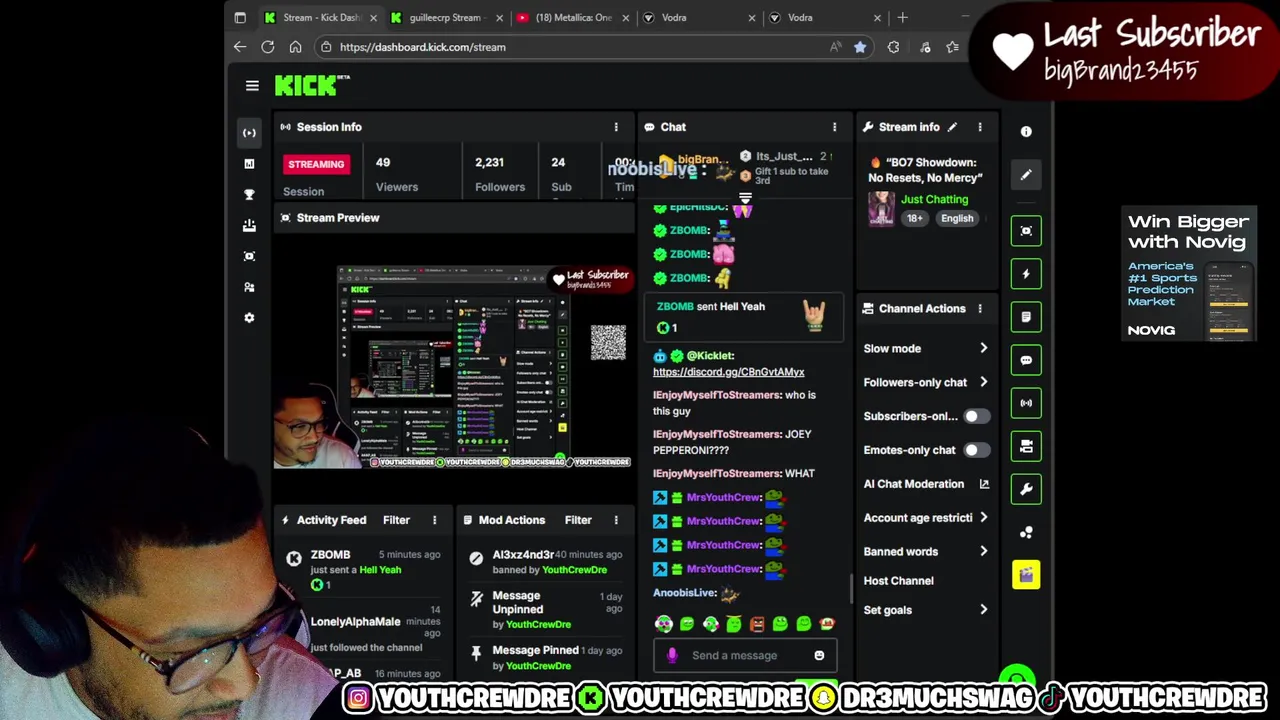This screenshot has width=1280, height=720.
Task: Open Channel Actions three-dot menu
Action: 980,309
